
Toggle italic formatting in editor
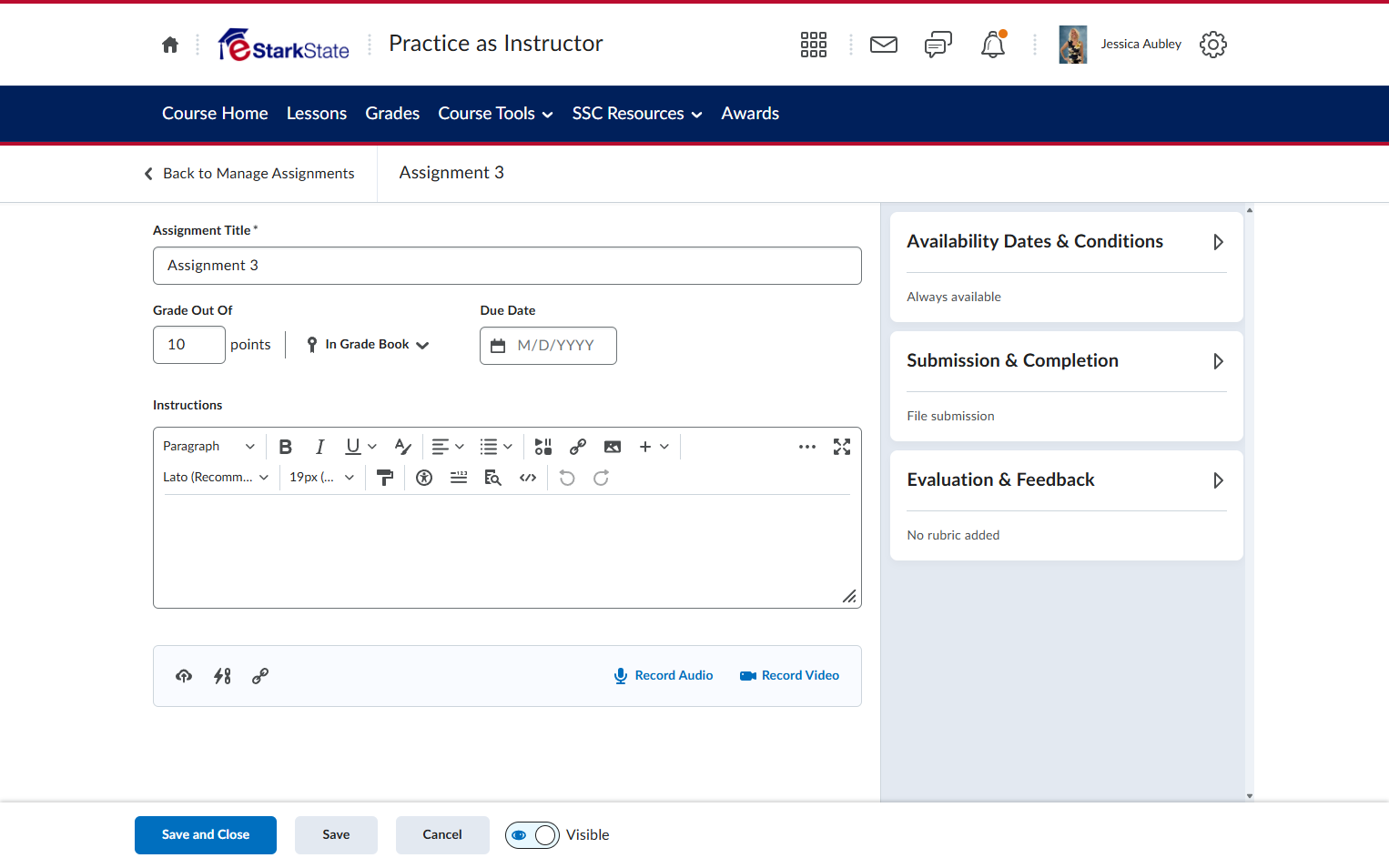[x=319, y=447]
